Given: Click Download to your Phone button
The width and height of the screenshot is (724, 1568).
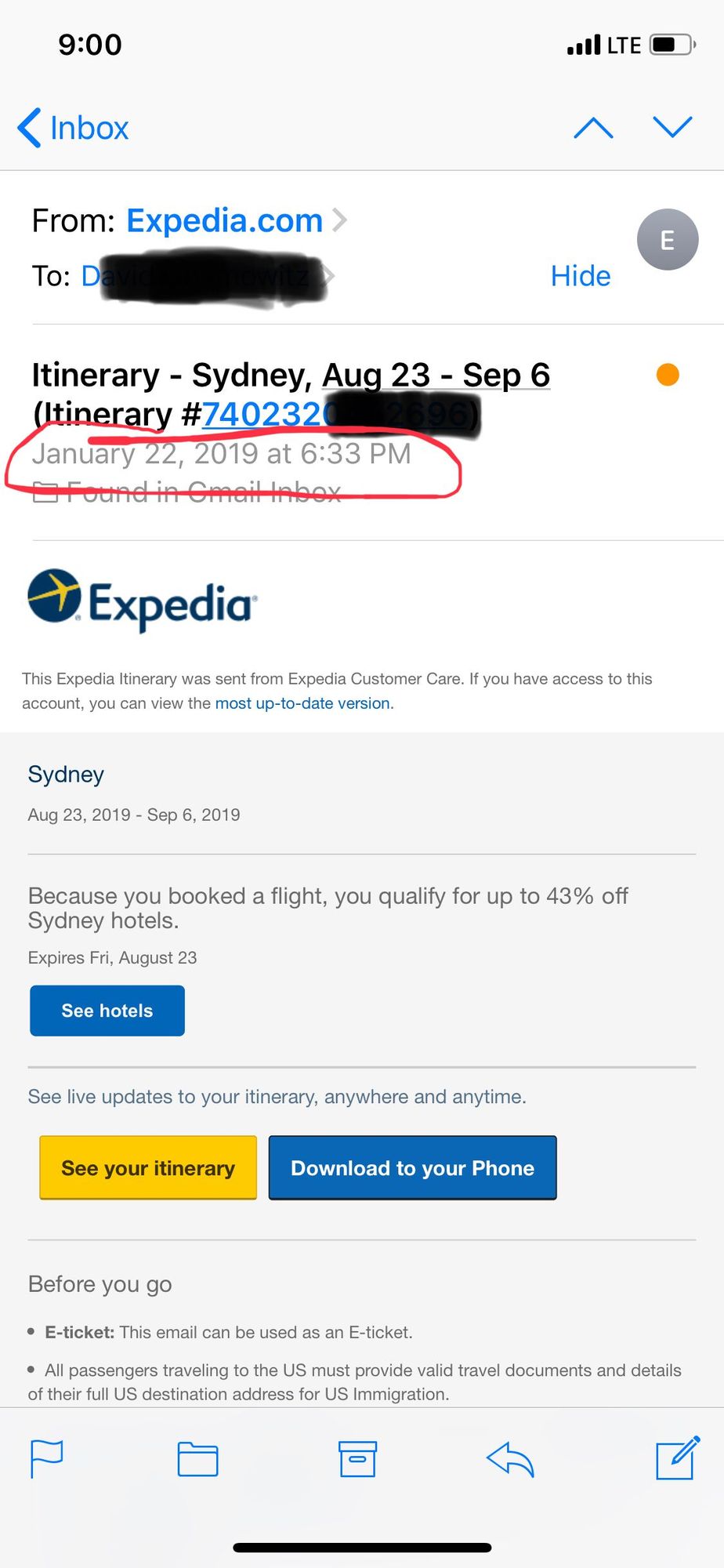Looking at the screenshot, I should click(x=413, y=1167).
